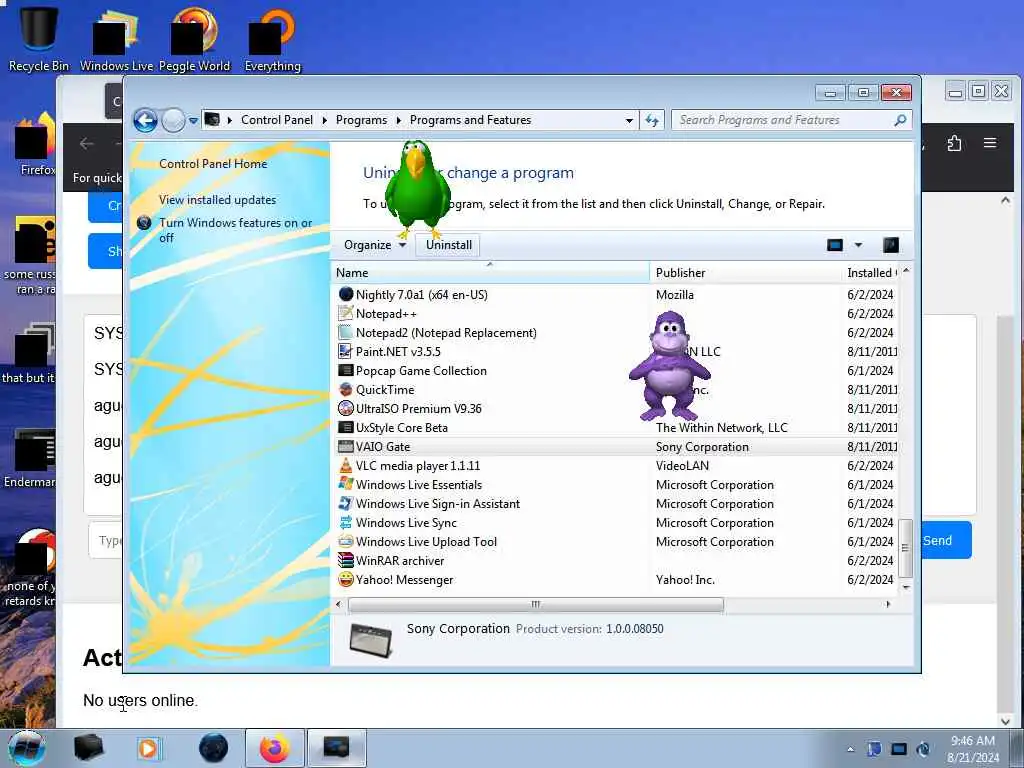The image size is (1024, 768).
Task: Select Paint.NET v3.5.5 icon
Action: click(x=345, y=351)
